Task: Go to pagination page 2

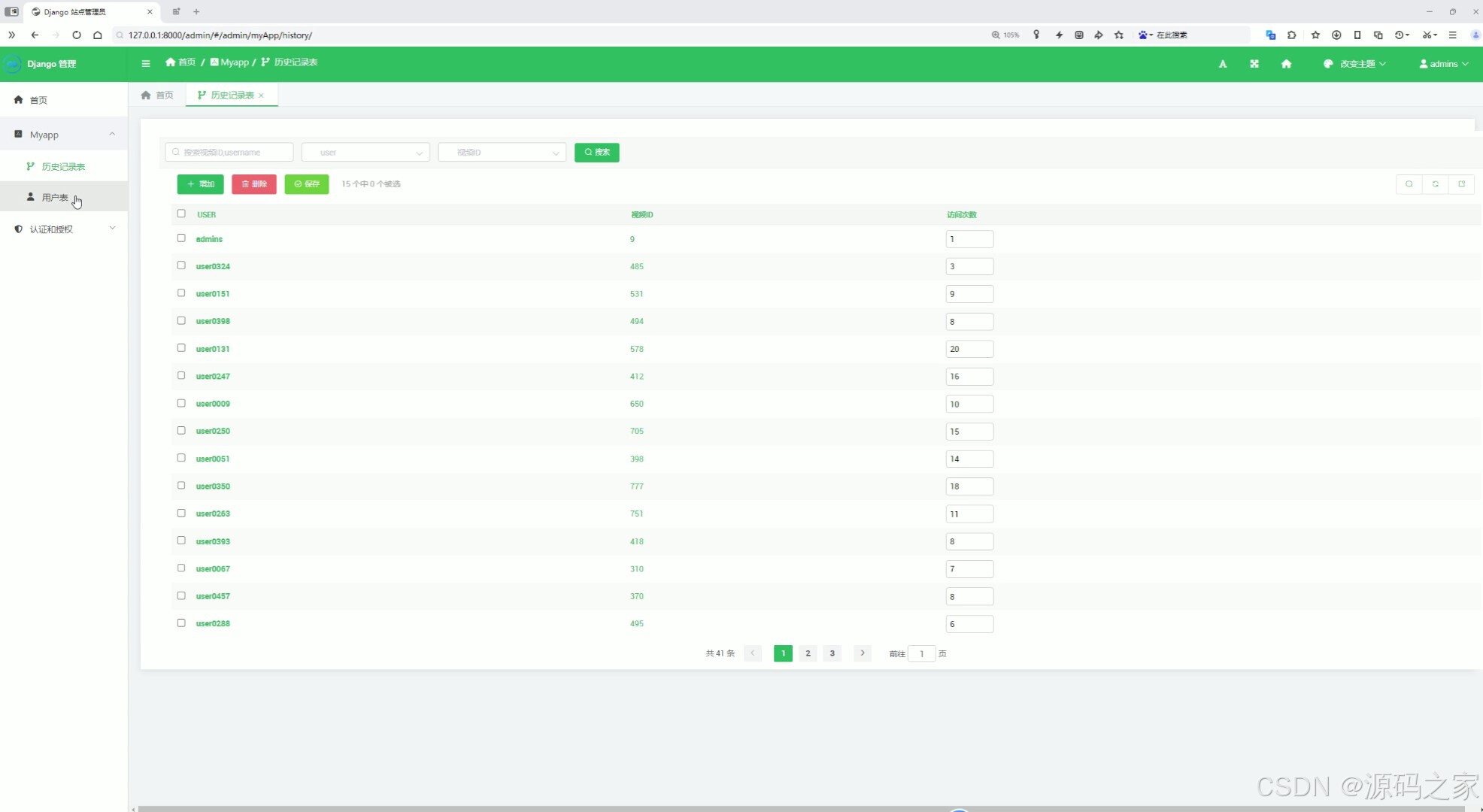Action: point(808,653)
